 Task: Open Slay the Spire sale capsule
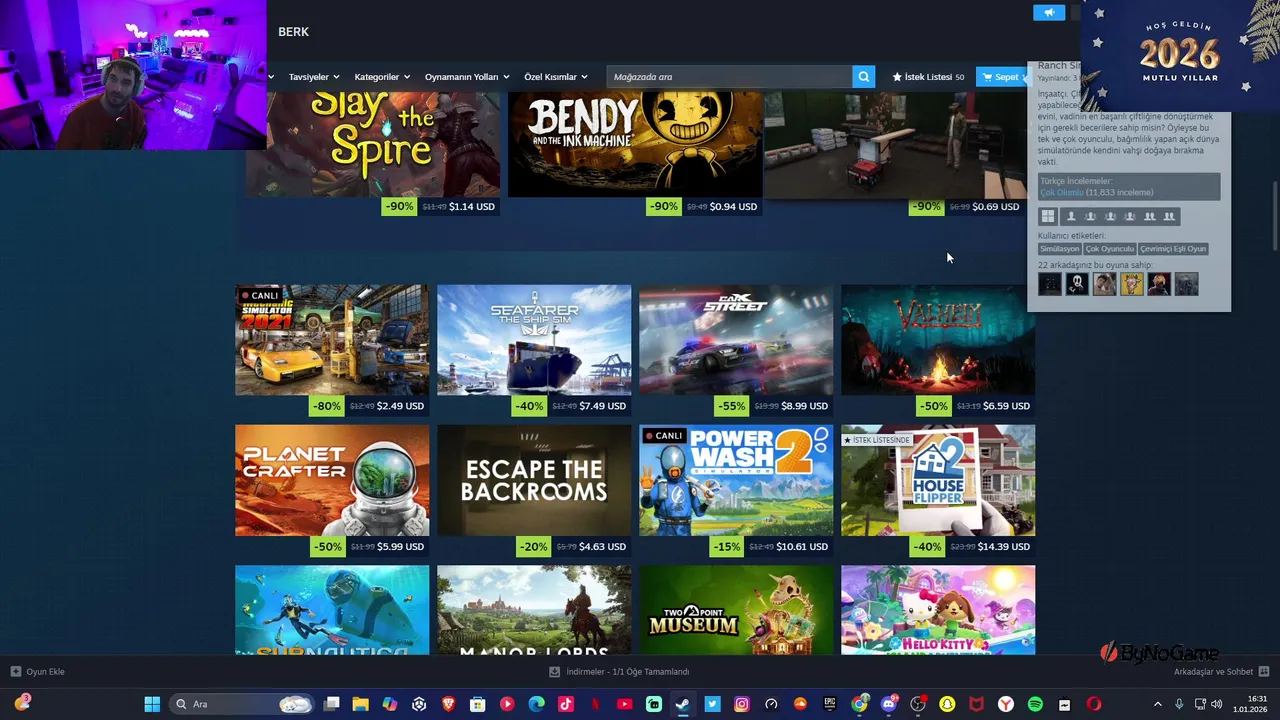pyautogui.click(x=373, y=144)
